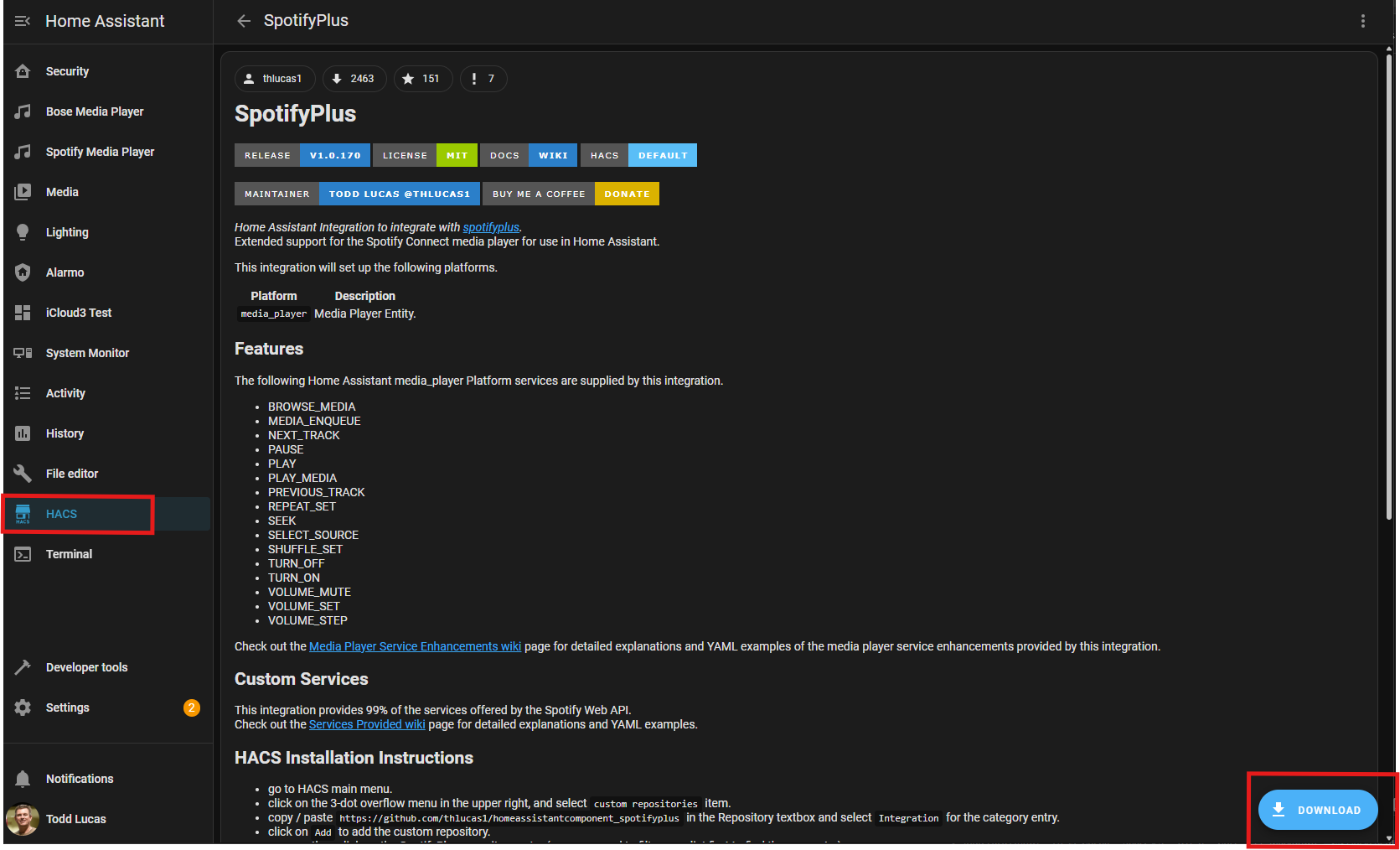Click the HACS Default badge

coord(638,155)
